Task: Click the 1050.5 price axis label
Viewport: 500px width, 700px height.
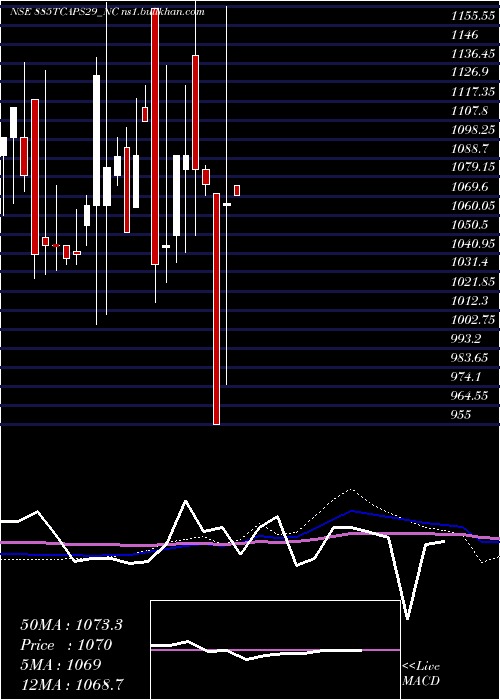Action: (469, 225)
